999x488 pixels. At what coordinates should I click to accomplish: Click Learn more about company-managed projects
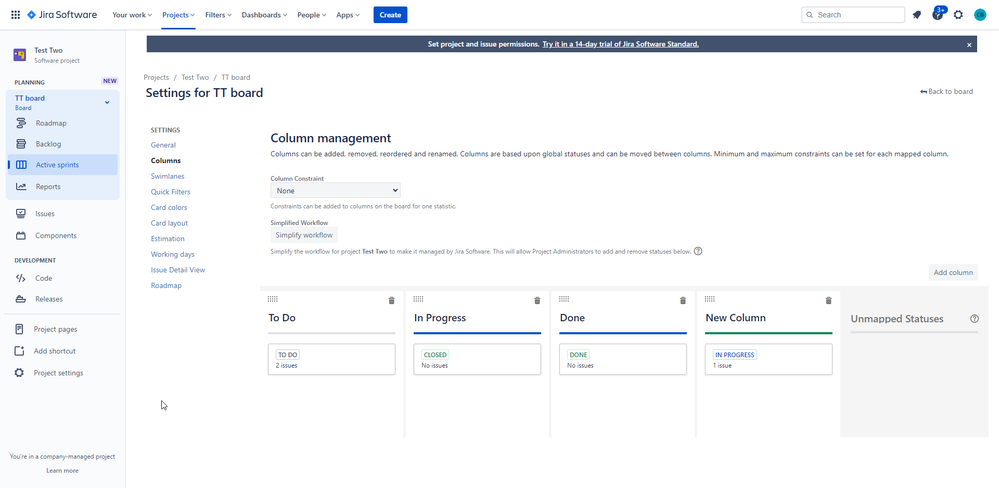[62, 471]
